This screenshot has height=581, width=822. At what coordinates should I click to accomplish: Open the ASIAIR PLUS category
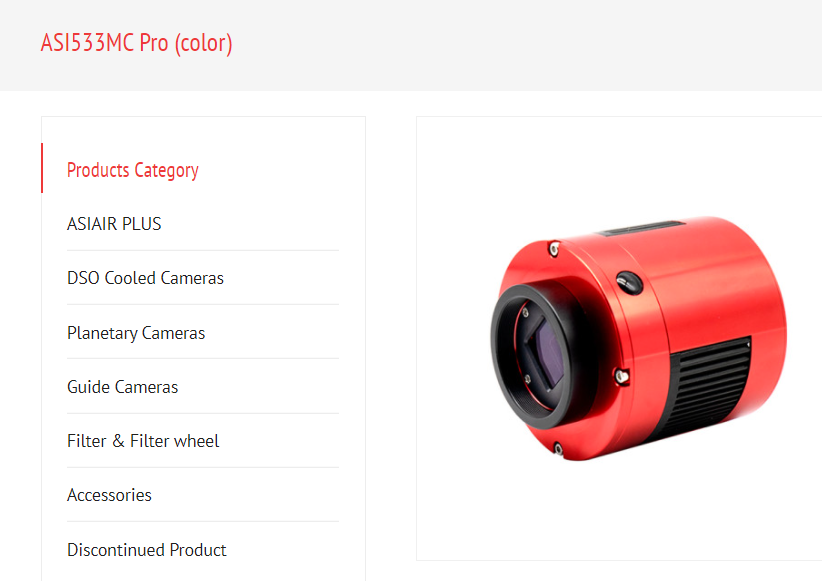114,224
